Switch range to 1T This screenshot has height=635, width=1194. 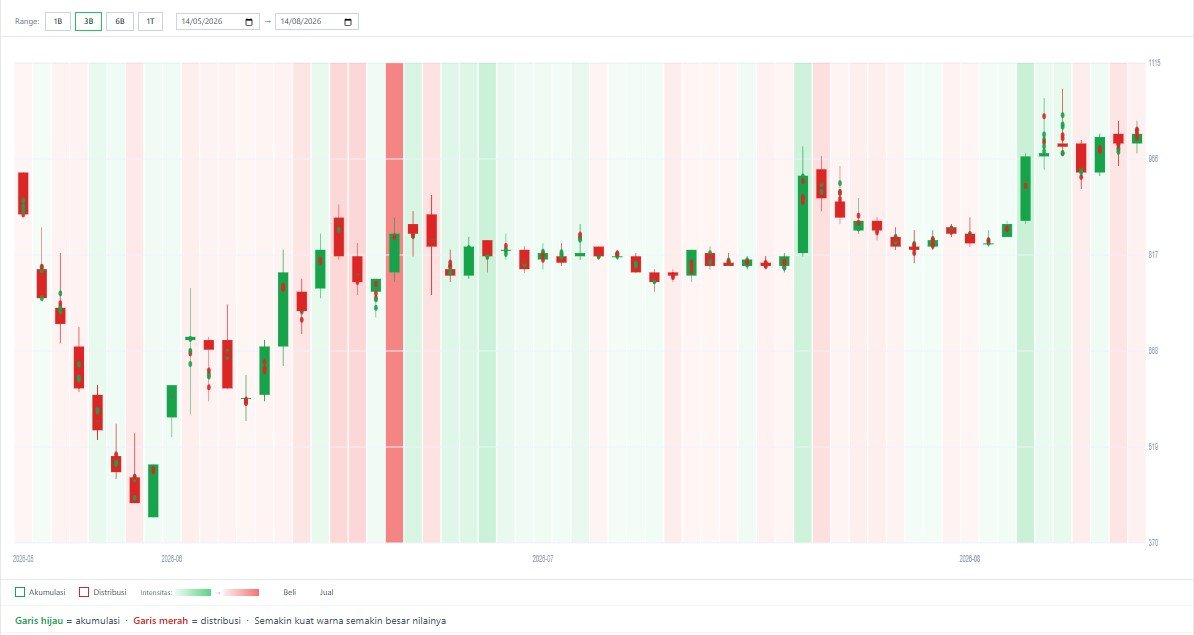tap(150, 22)
